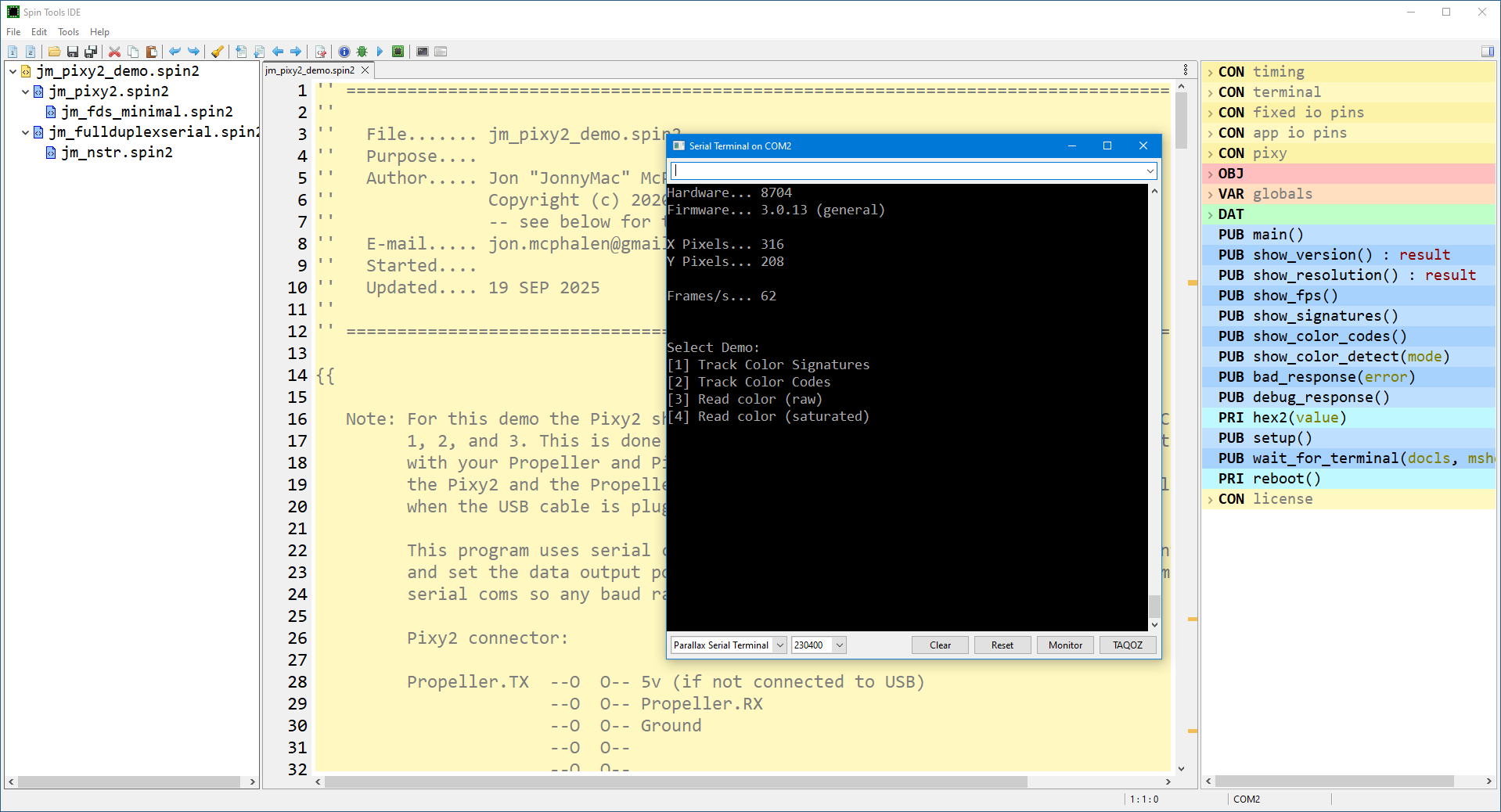Open the Tools menu

(68, 32)
